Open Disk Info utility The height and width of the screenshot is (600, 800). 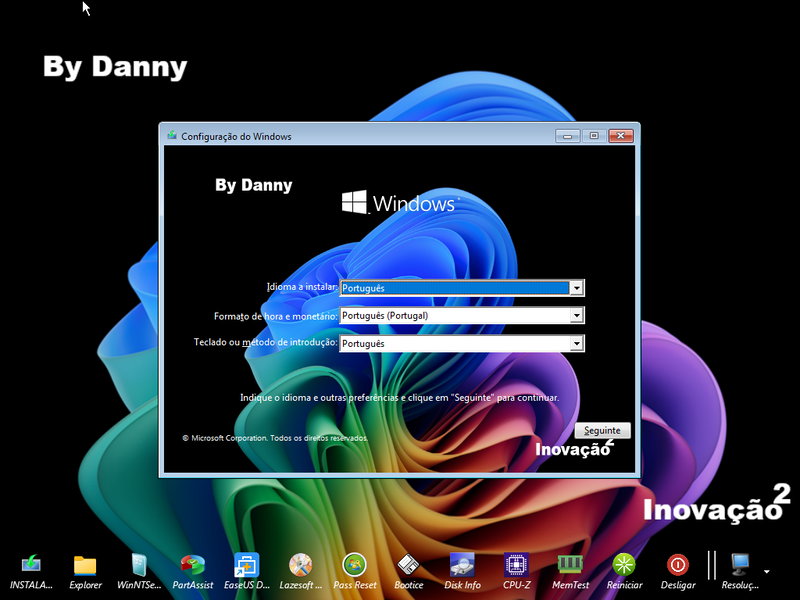pos(462,565)
